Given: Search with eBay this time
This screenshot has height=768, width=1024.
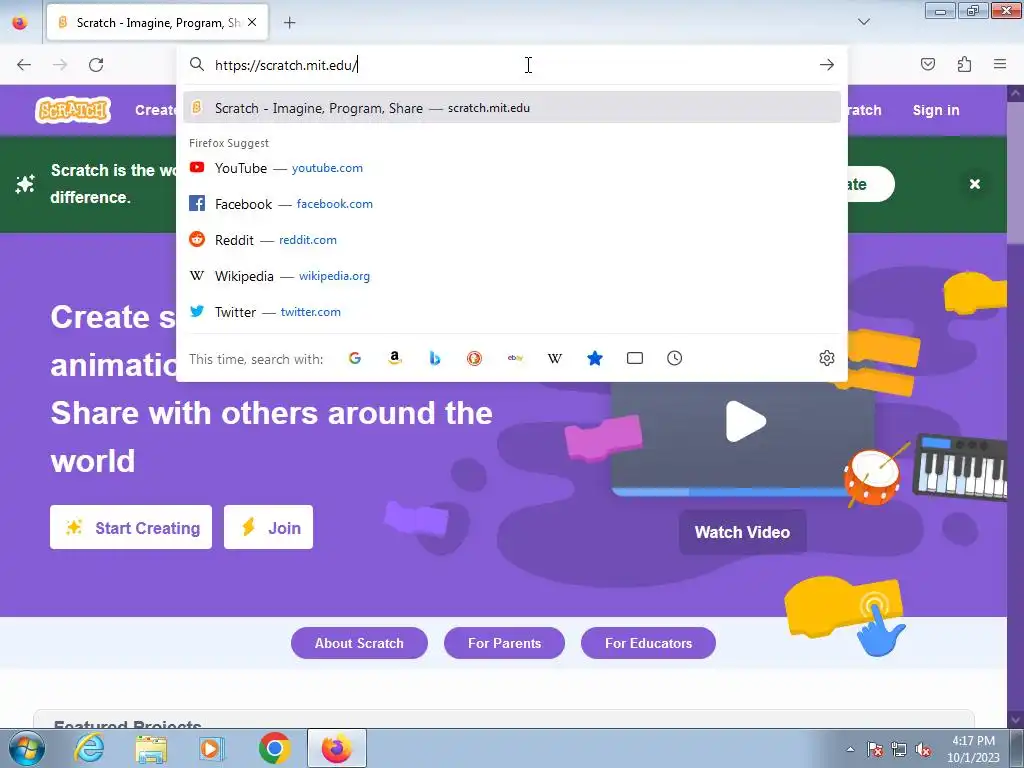Looking at the screenshot, I should coord(515,358).
